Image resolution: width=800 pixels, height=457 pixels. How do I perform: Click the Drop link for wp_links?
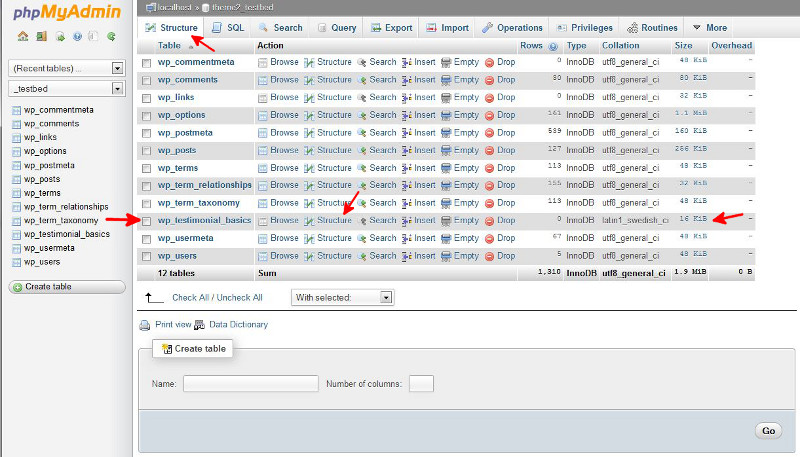point(506,97)
